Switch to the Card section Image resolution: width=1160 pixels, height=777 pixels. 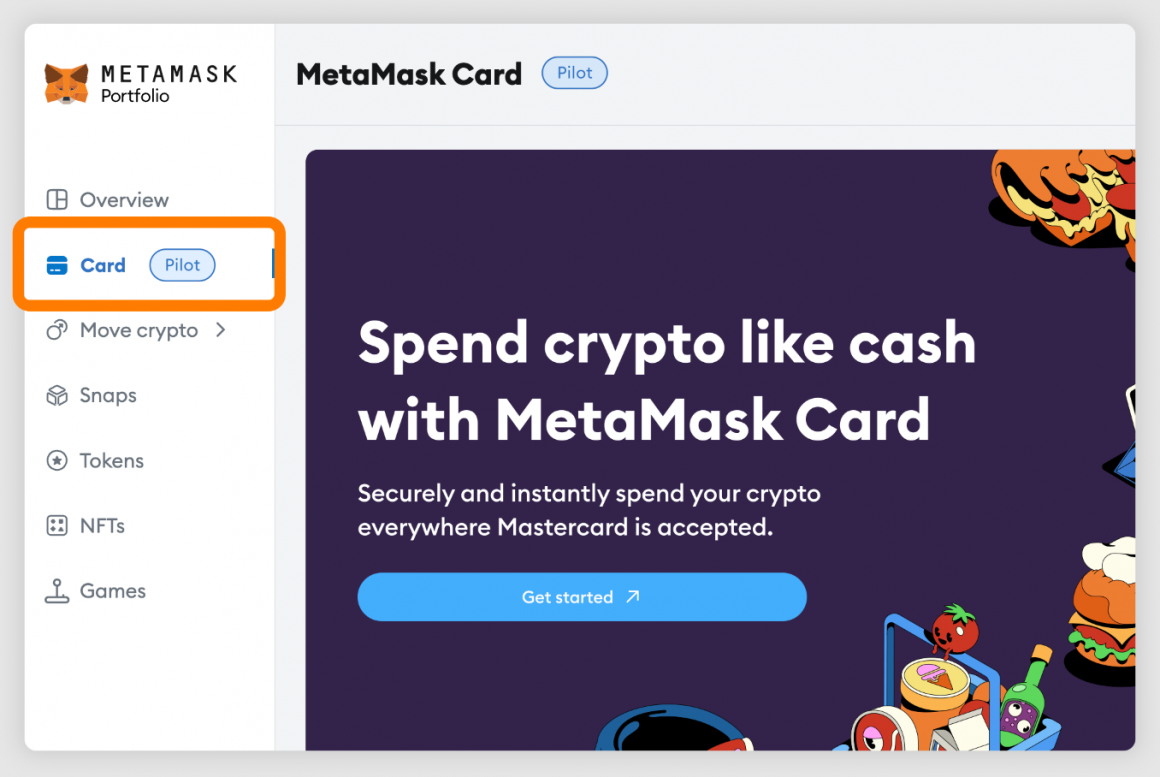101,264
